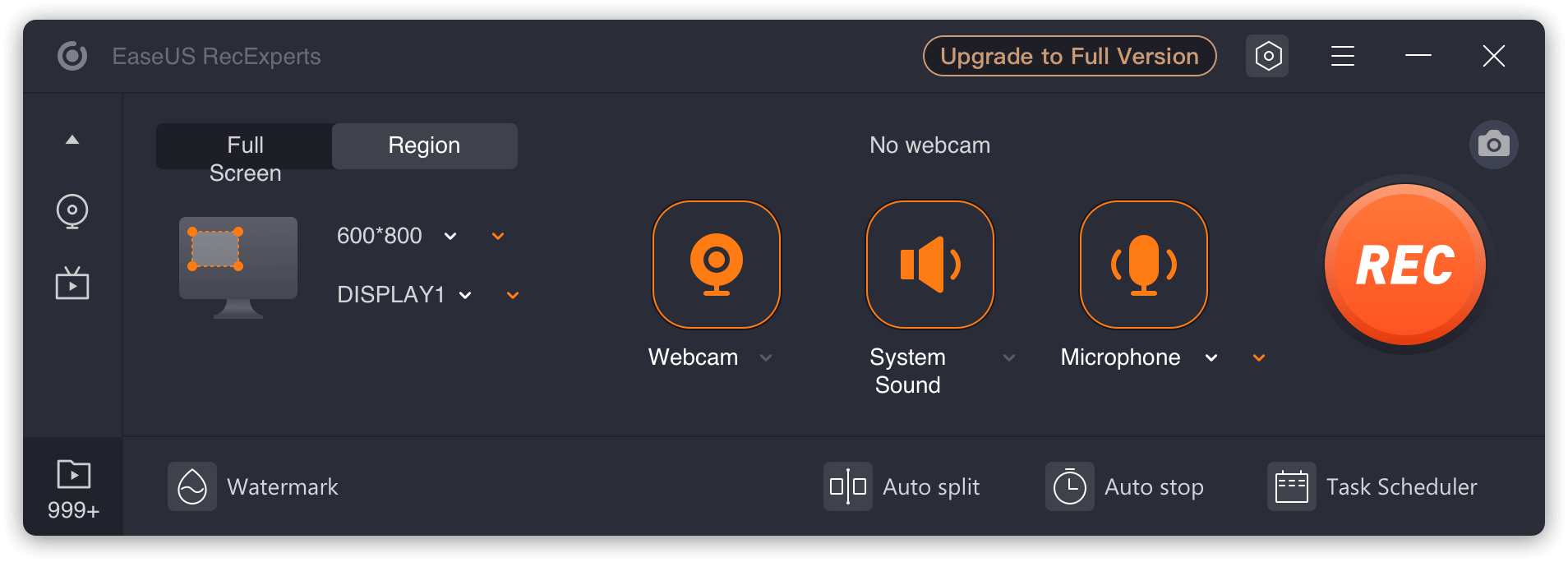Image resolution: width=1568 pixels, height=562 pixels.
Task: Expand the 600*800 resolution dropdown
Action: (x=450, y=237)
